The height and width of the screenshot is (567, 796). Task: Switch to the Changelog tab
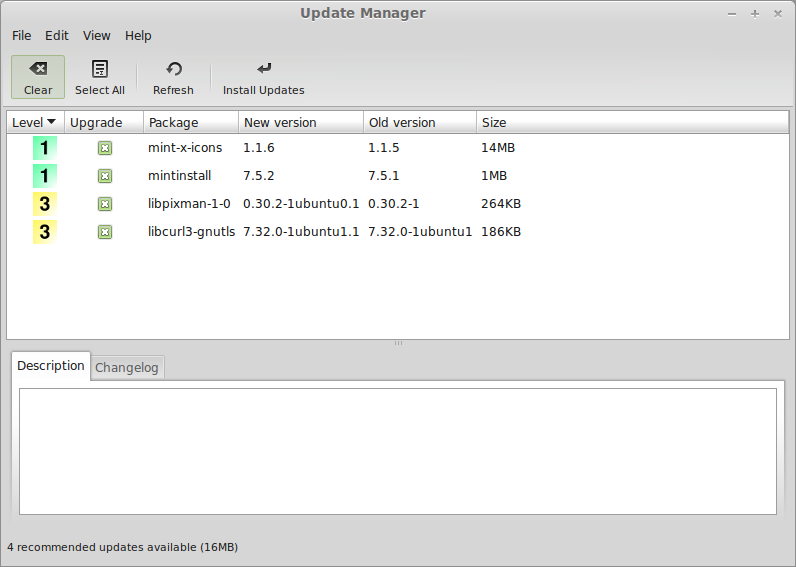pos(127,368)
